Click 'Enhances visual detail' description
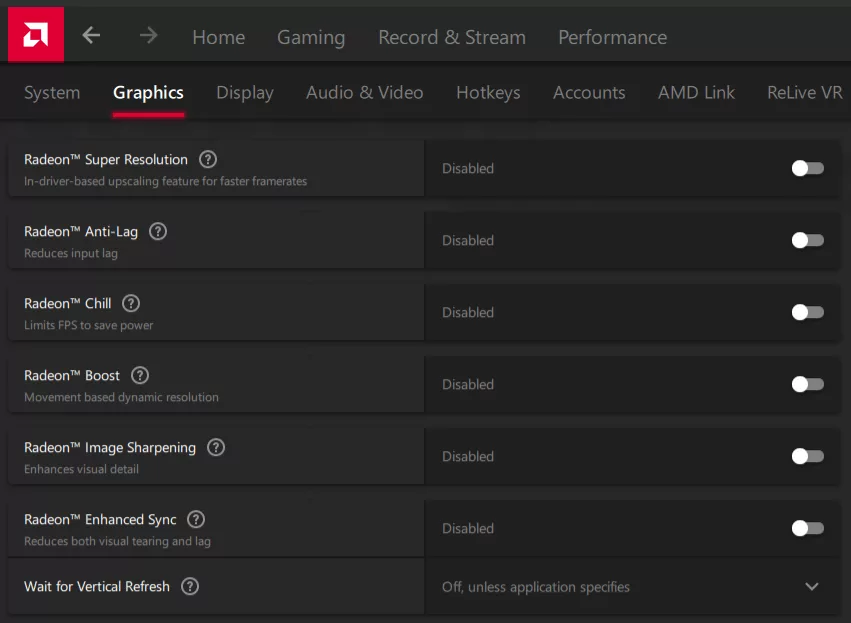851x623 pixels. coord(81,469)
